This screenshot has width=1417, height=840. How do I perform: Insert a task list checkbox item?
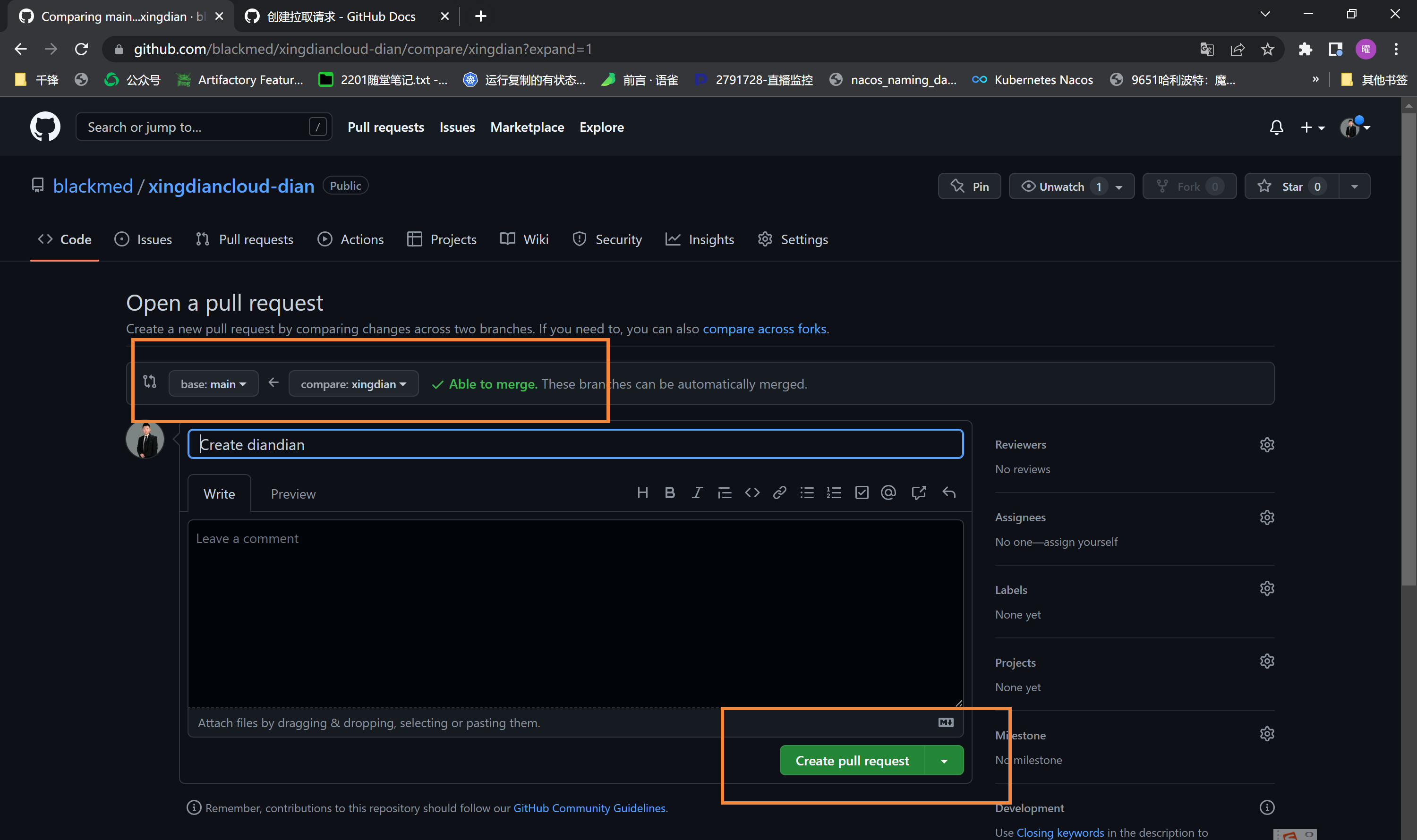[x=861, y=493]
